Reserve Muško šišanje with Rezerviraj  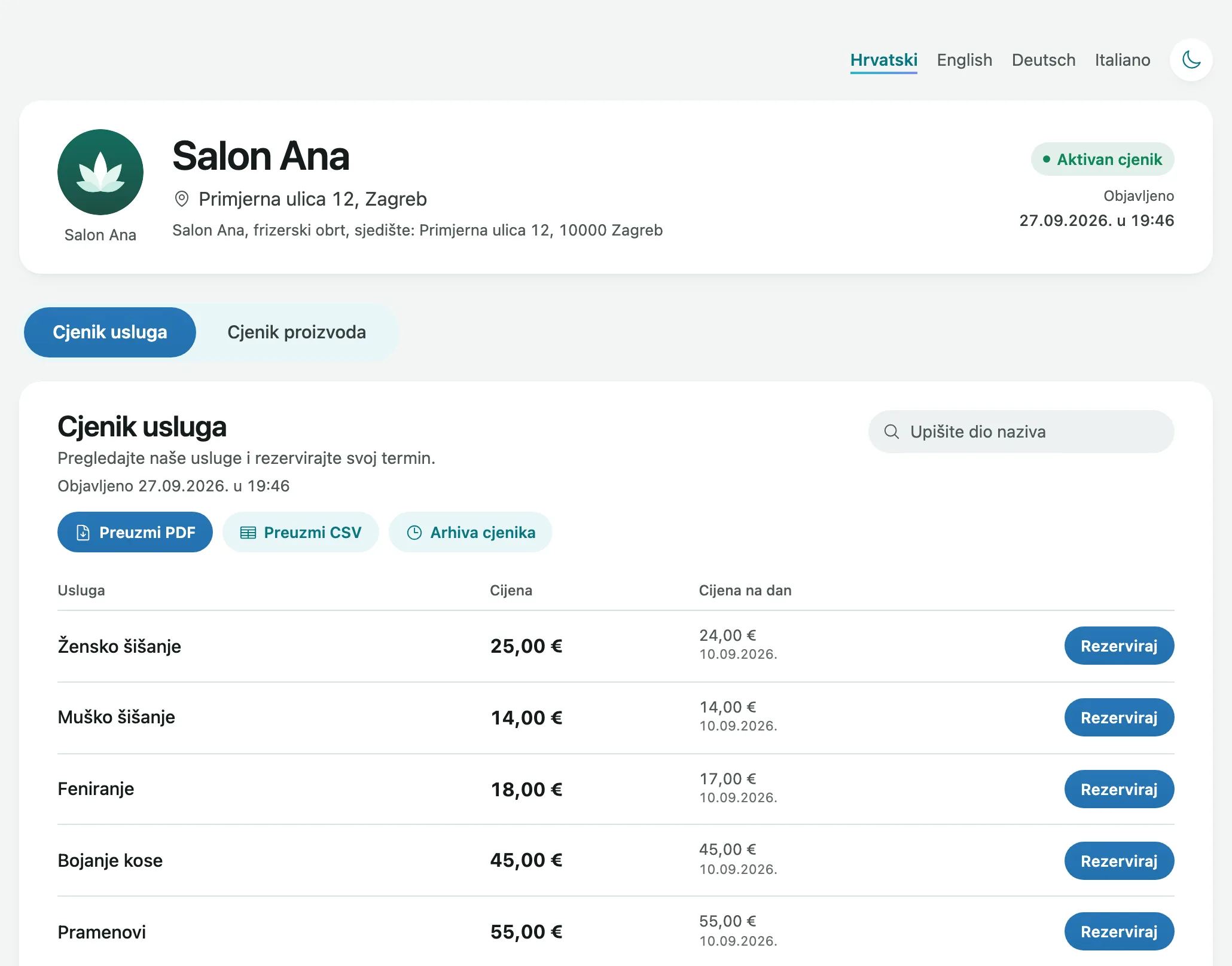[x=1119, y=717]
